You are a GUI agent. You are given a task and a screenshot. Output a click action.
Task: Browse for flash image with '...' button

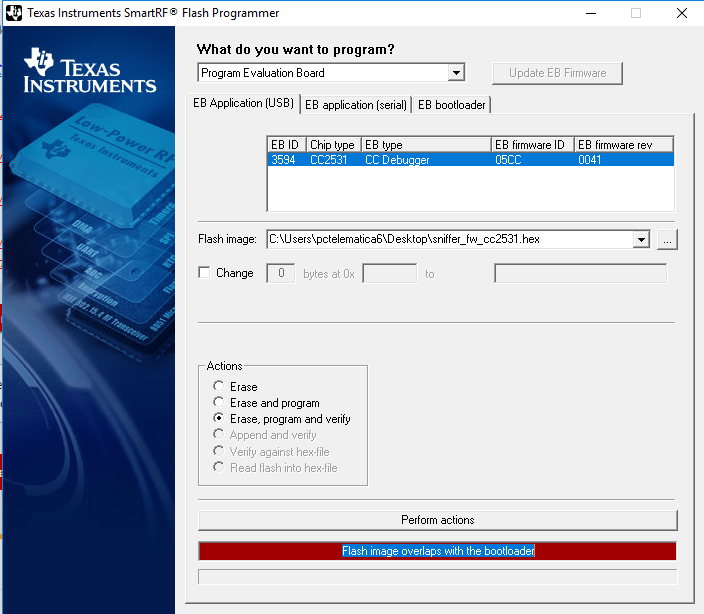[667, 240]
